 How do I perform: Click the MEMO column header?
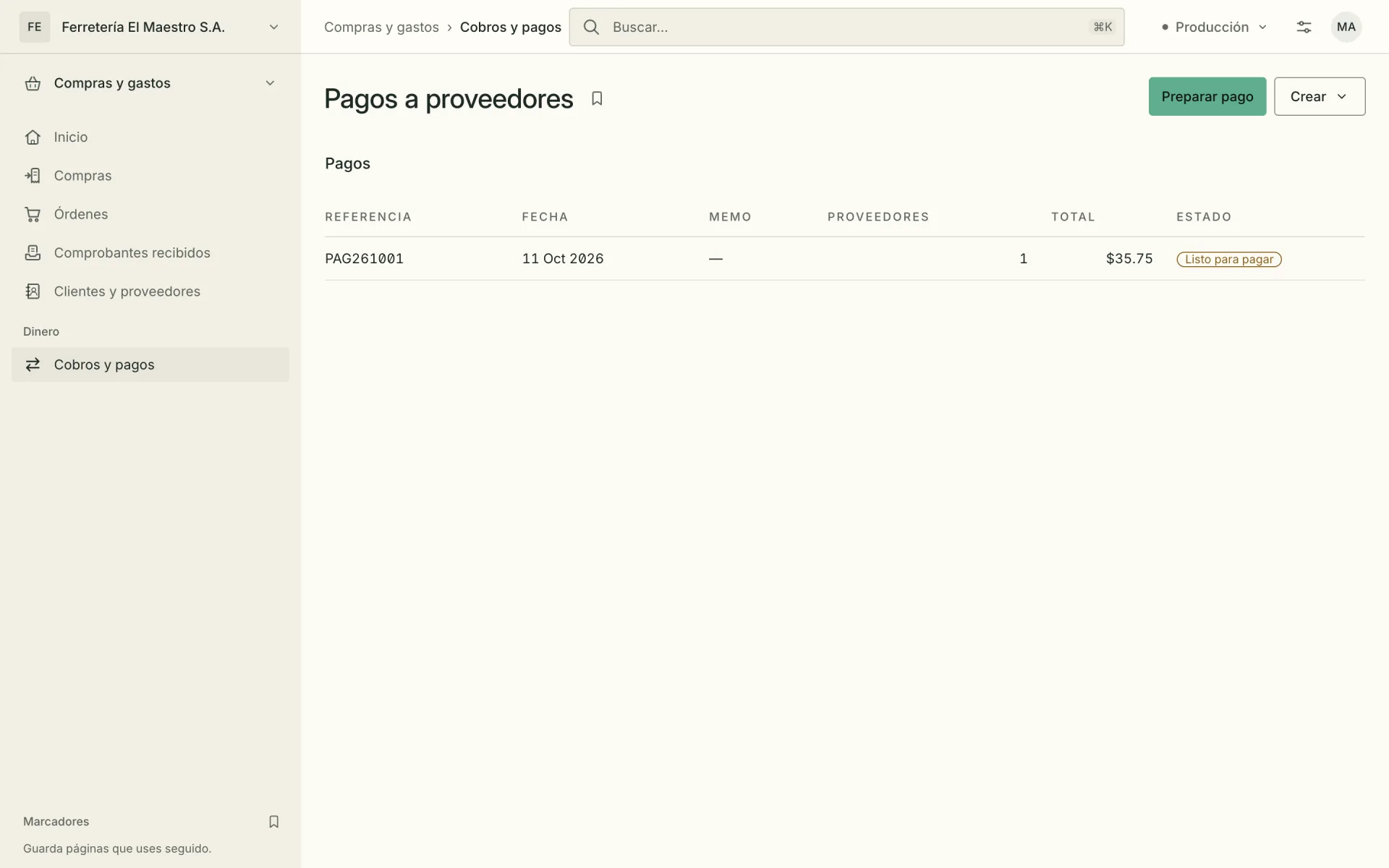(x=730, y=217)
